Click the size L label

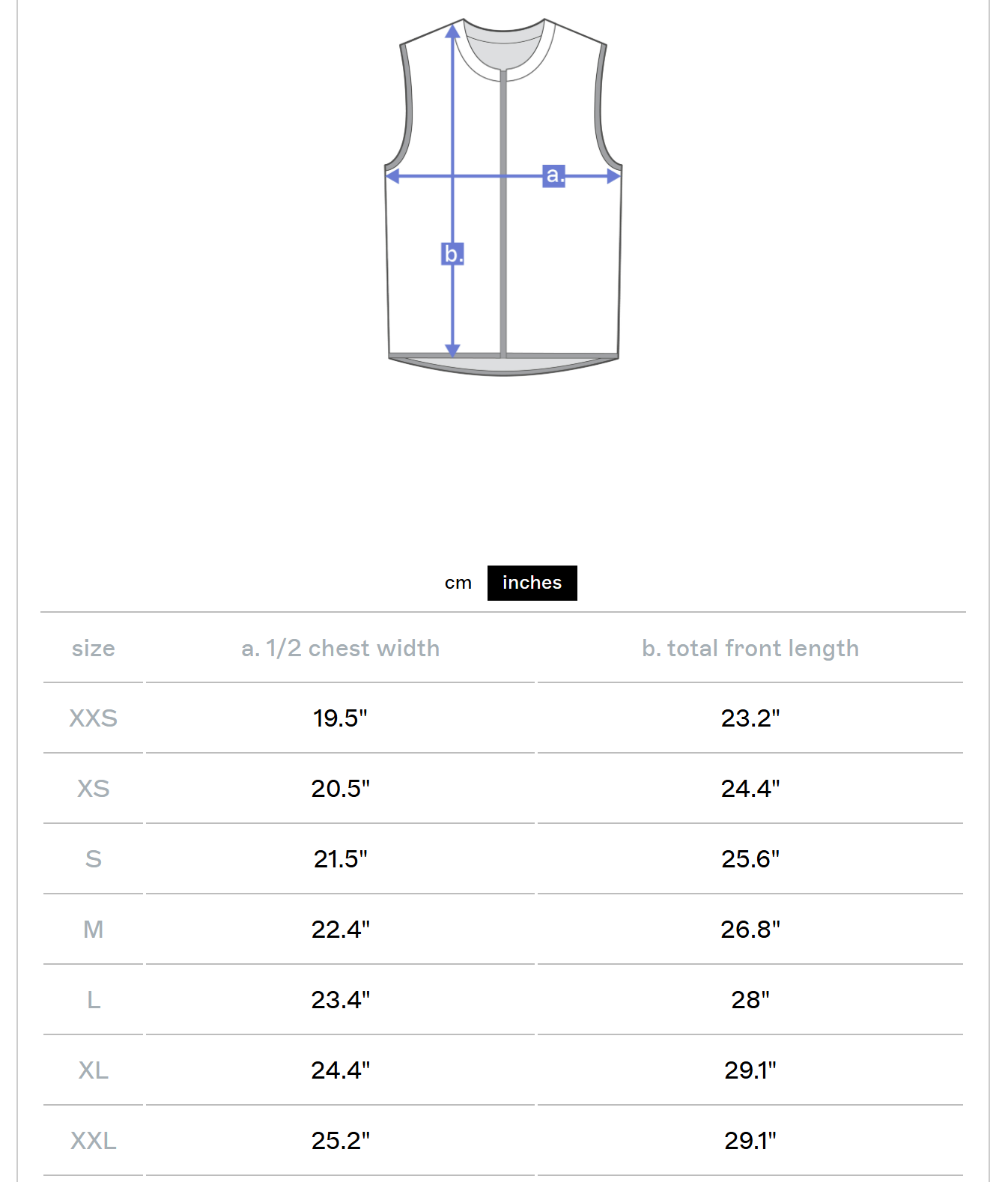[x=93, y=1000]
